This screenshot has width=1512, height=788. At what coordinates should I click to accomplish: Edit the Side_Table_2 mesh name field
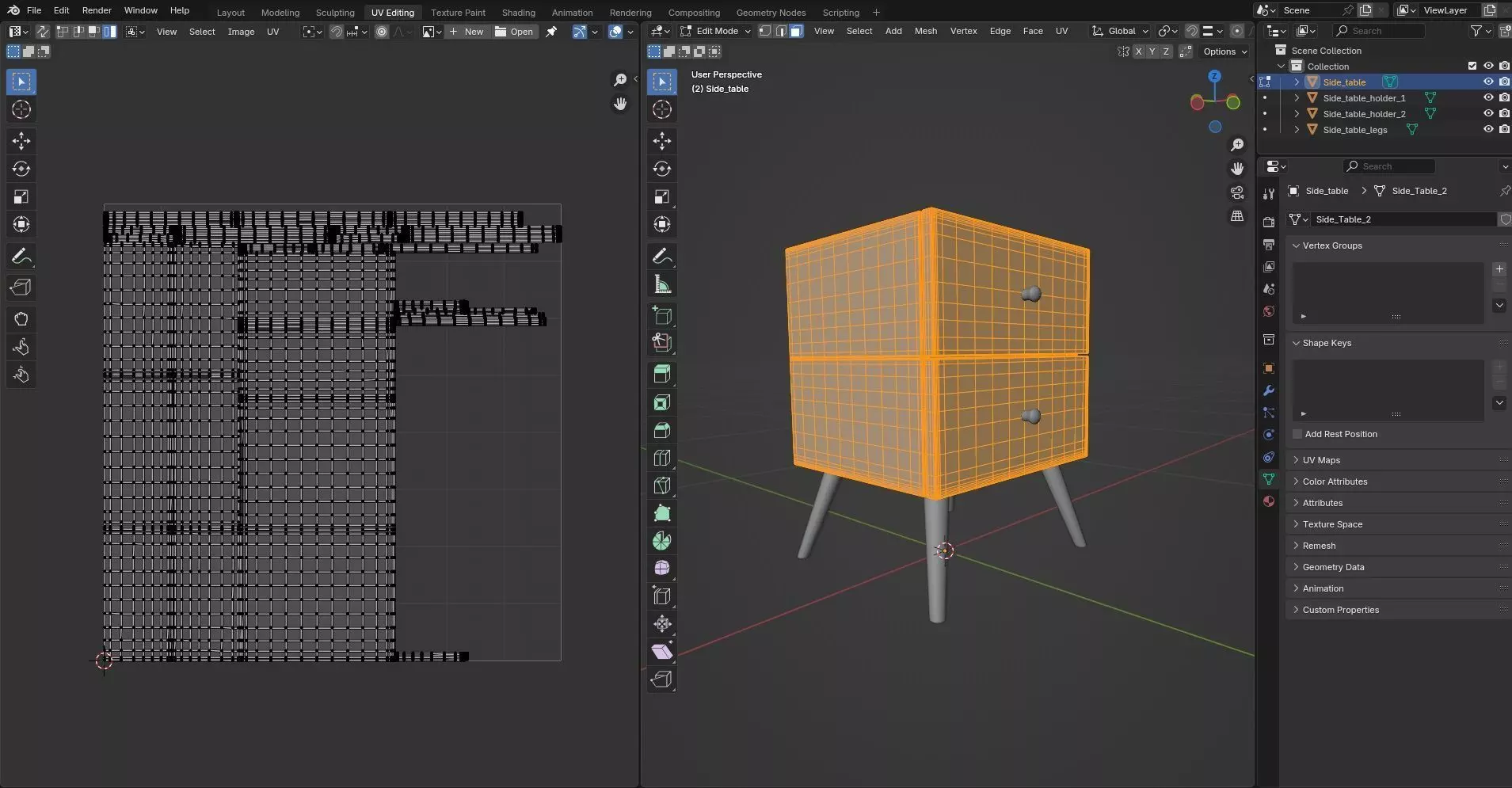pos(1402,219)
